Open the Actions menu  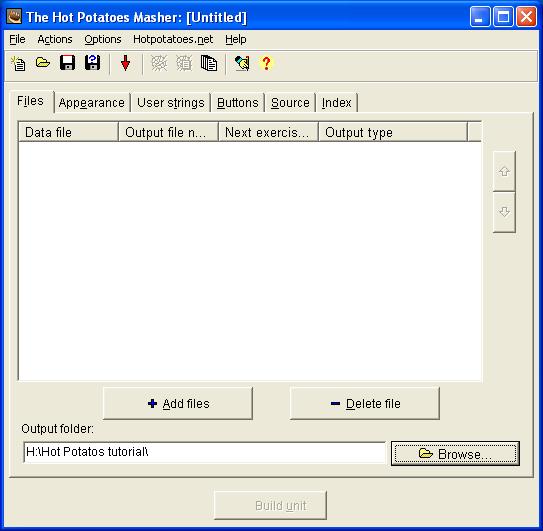point(55,39)
